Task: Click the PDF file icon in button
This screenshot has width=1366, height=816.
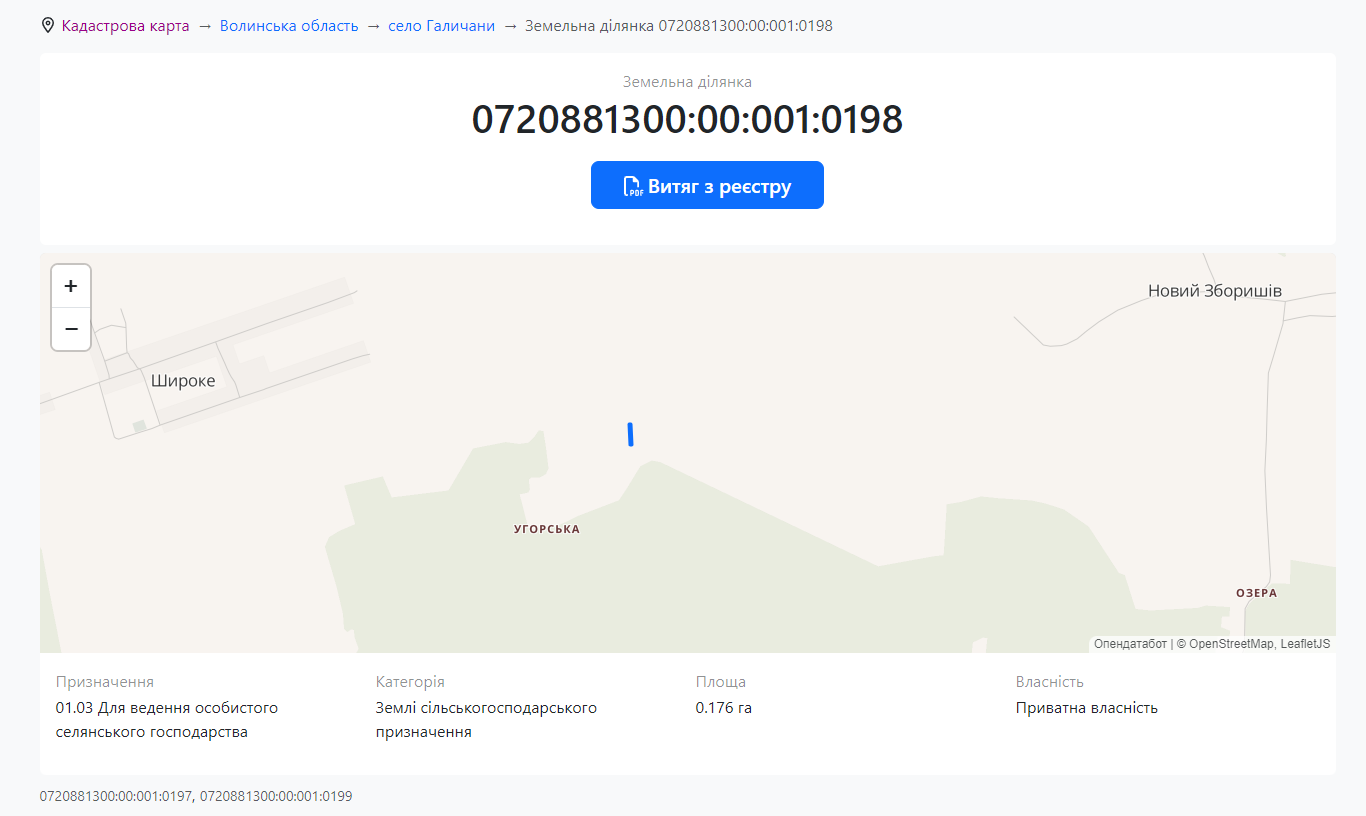Action: (x=633, y=187)
